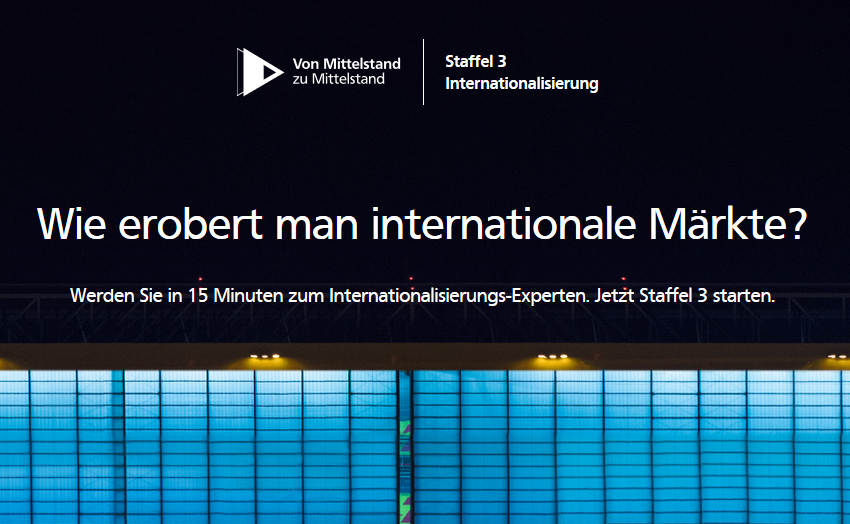This screenshot has width=850, height=524.
Task: Click the play-triangle logo icon
Action: click(x=260, y=72)
